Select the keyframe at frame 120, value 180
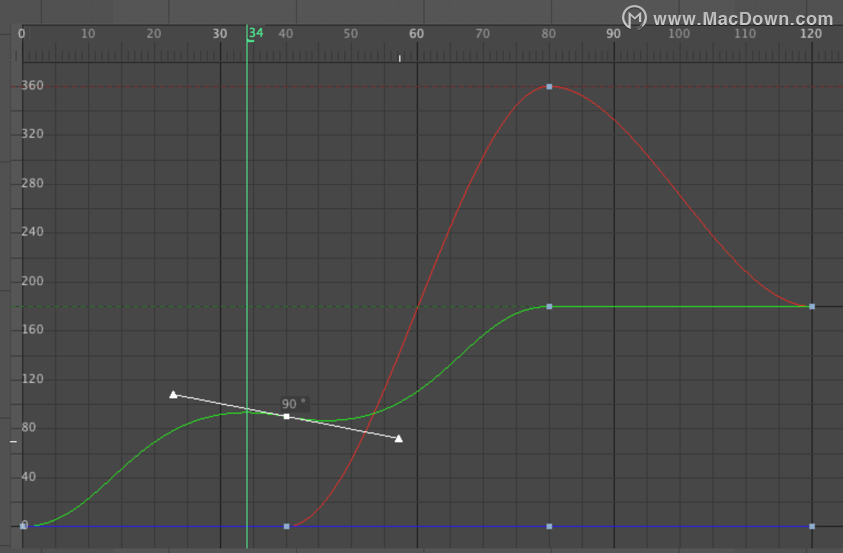 pyautogui.click(x=812, y=306)
